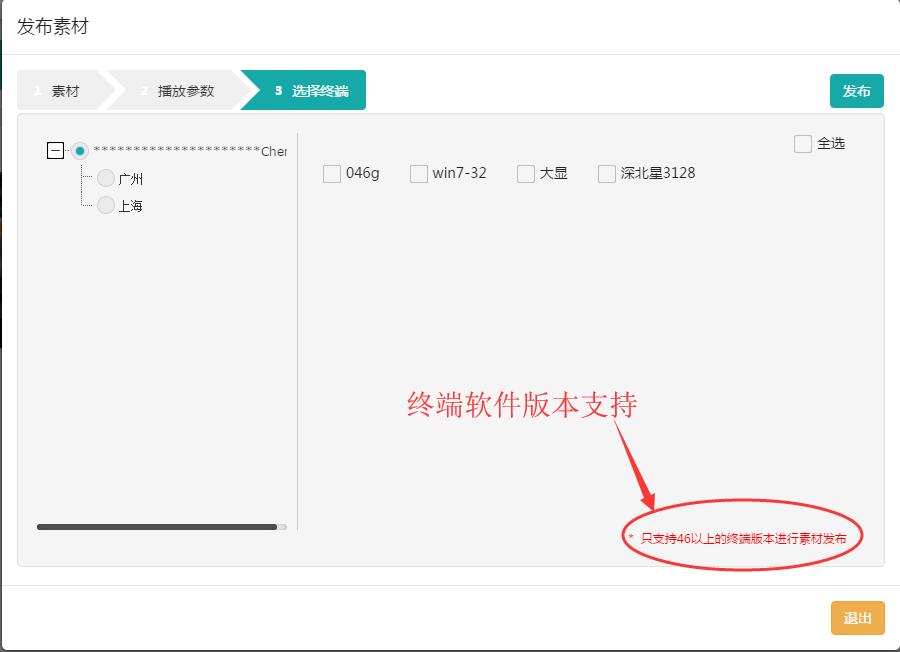Select the 广州 radio button
Image resolution: width=900 pixels, height=652 pixels.
(x=105, y=178)
